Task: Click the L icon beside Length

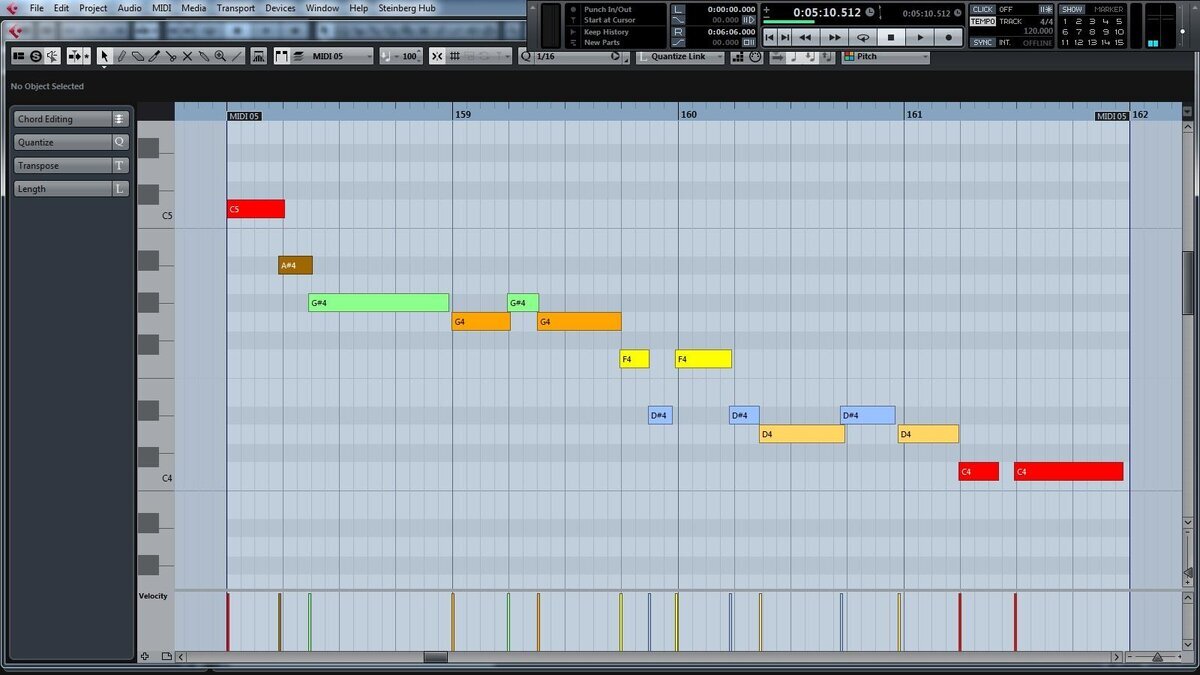Action: (120, 188)
